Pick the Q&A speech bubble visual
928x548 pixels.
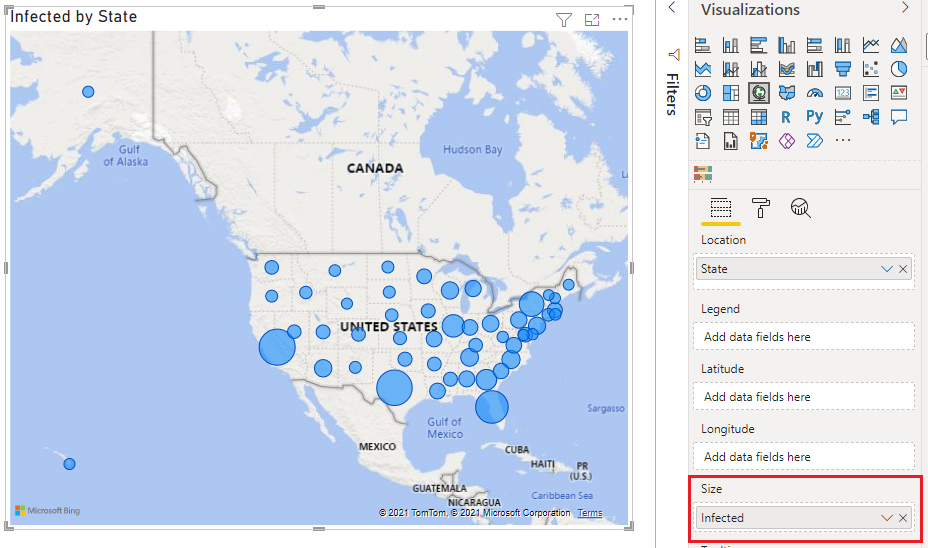[898, 117]
